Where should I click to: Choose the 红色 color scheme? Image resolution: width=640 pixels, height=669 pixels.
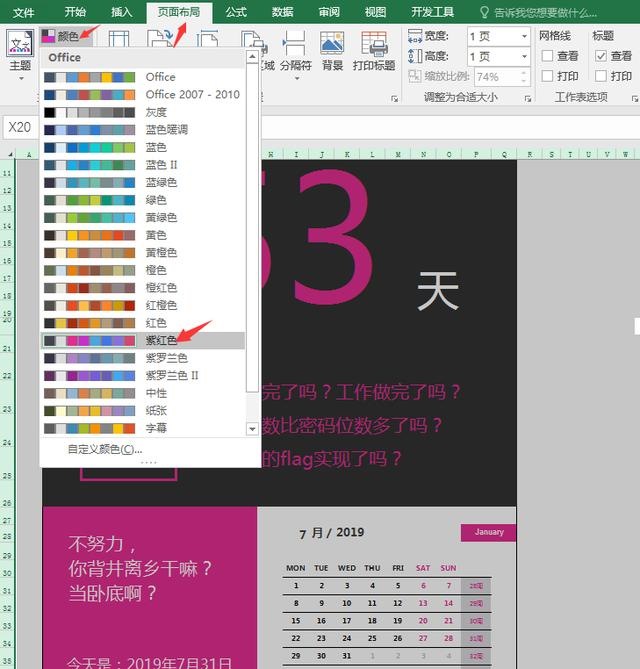coord(143,323)
